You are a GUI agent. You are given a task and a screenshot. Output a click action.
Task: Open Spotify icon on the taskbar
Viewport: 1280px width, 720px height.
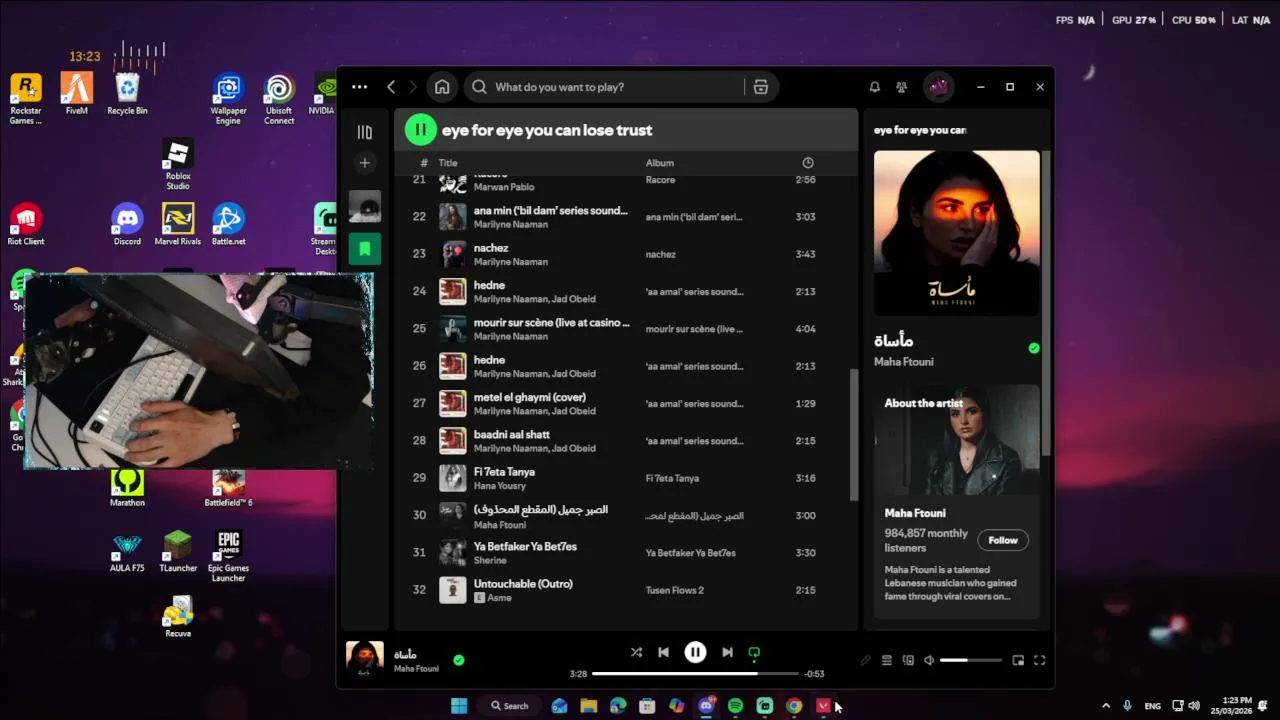(x=735, y=706)
